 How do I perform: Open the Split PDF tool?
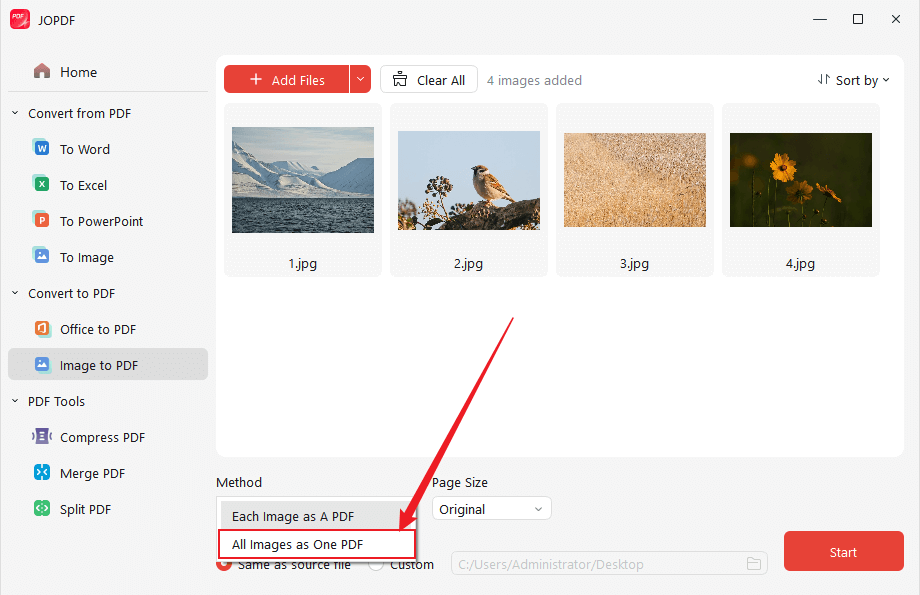click(x=87, y=508)
